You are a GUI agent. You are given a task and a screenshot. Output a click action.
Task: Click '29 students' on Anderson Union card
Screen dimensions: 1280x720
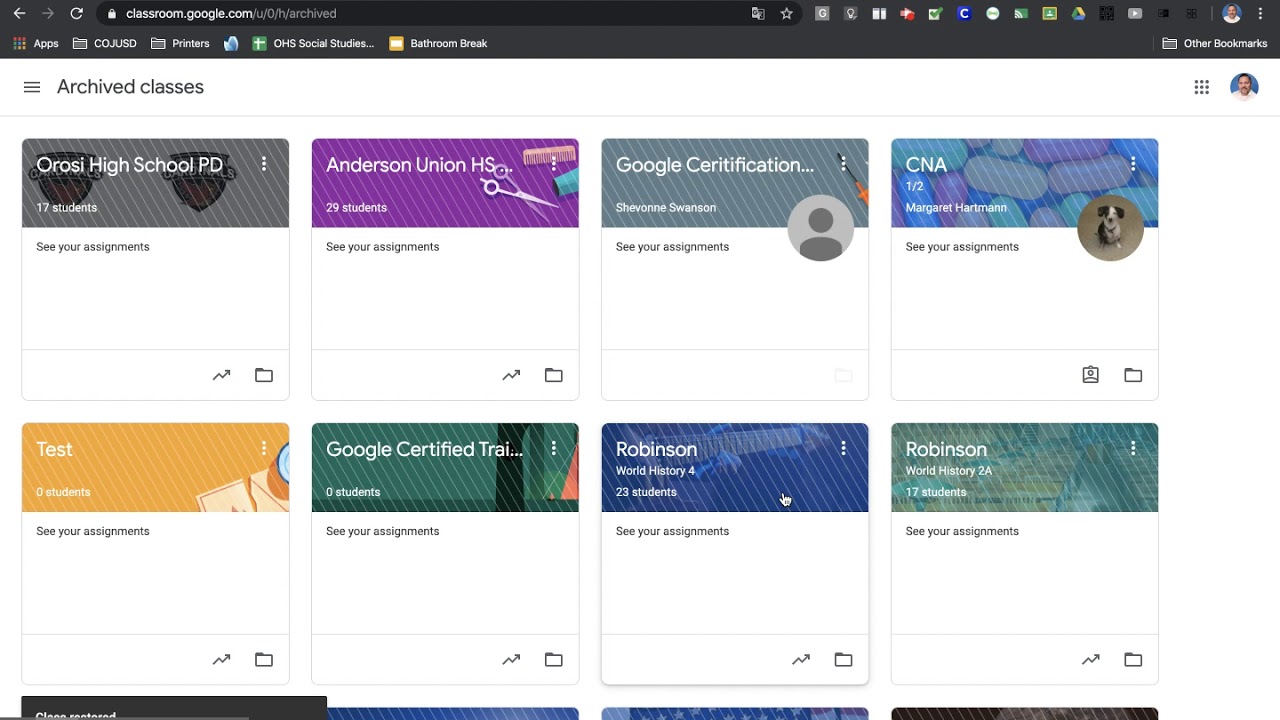[x=356, y=208]
